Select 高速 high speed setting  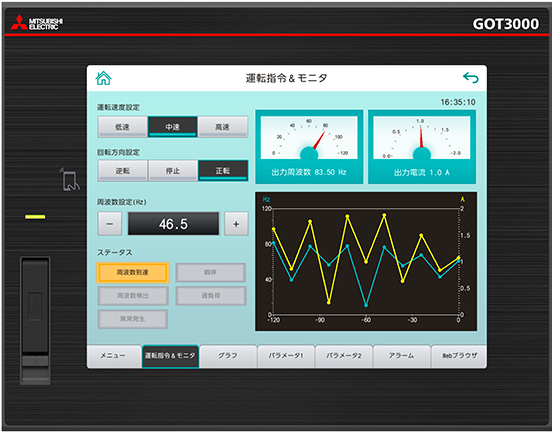click(x=223, y=127)
